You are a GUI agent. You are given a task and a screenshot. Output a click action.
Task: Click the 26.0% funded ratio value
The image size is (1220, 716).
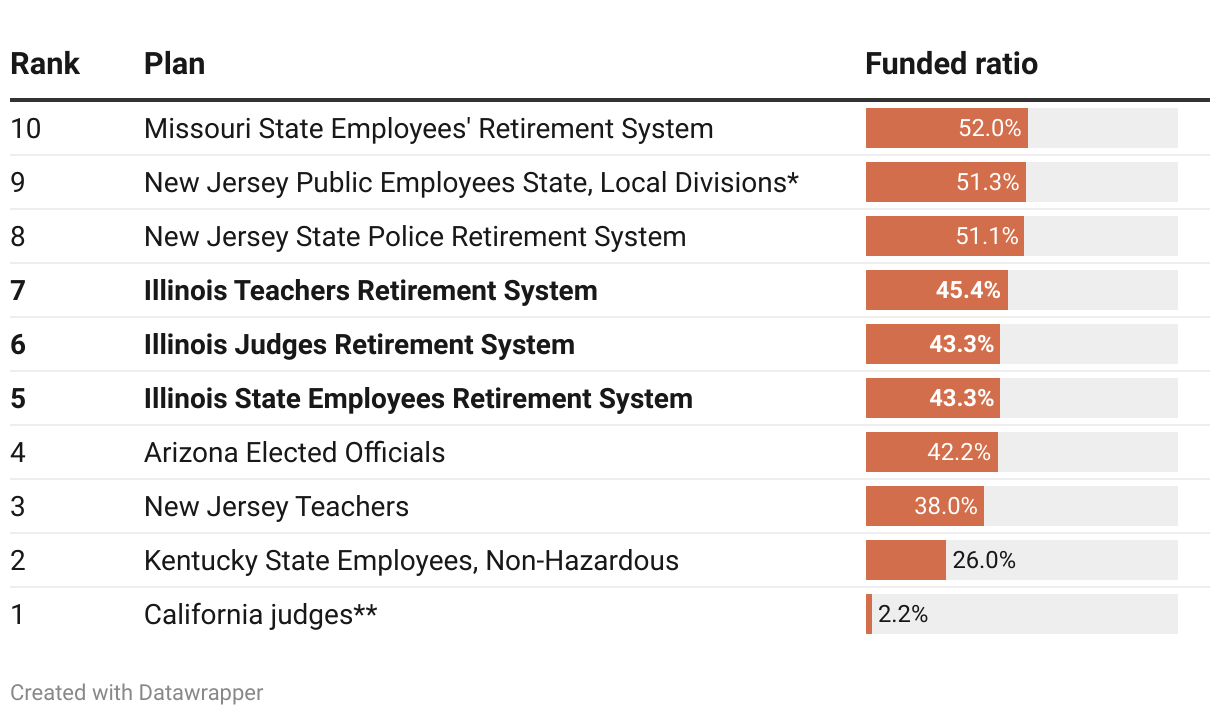click(x=984, y=561)
